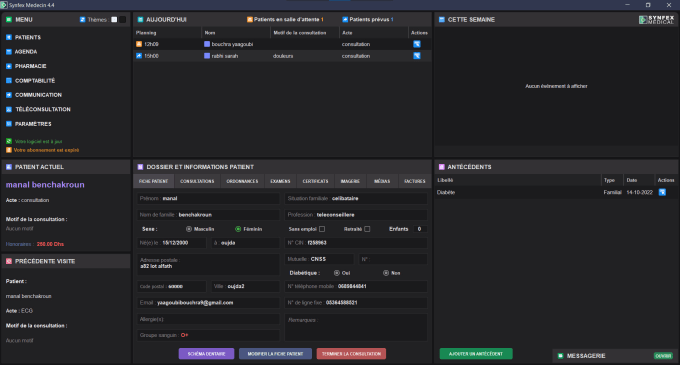Click the Diabète antecedent row label
Viewport: 680px width, 365px height.
[x=446, y=192]
